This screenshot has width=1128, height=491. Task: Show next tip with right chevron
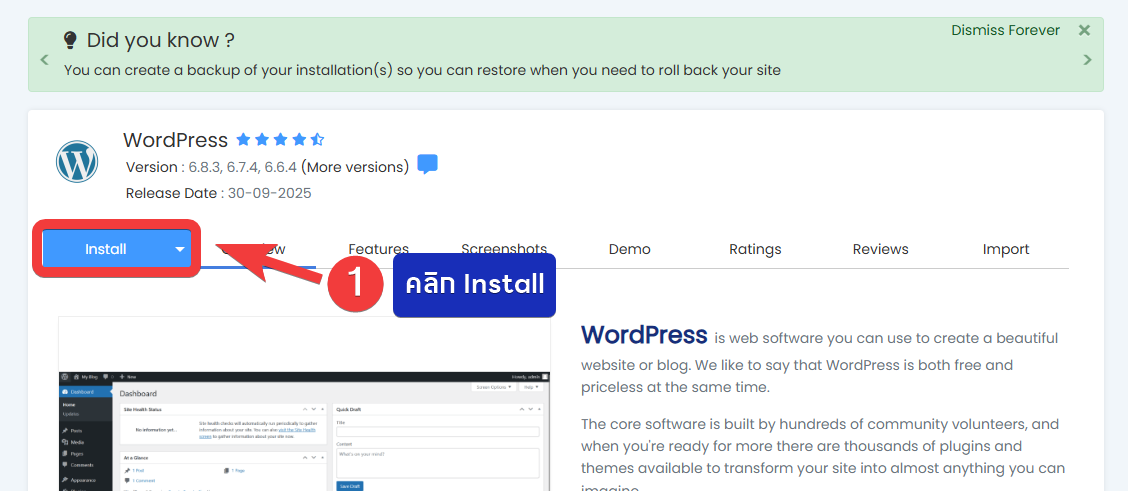1087,60
